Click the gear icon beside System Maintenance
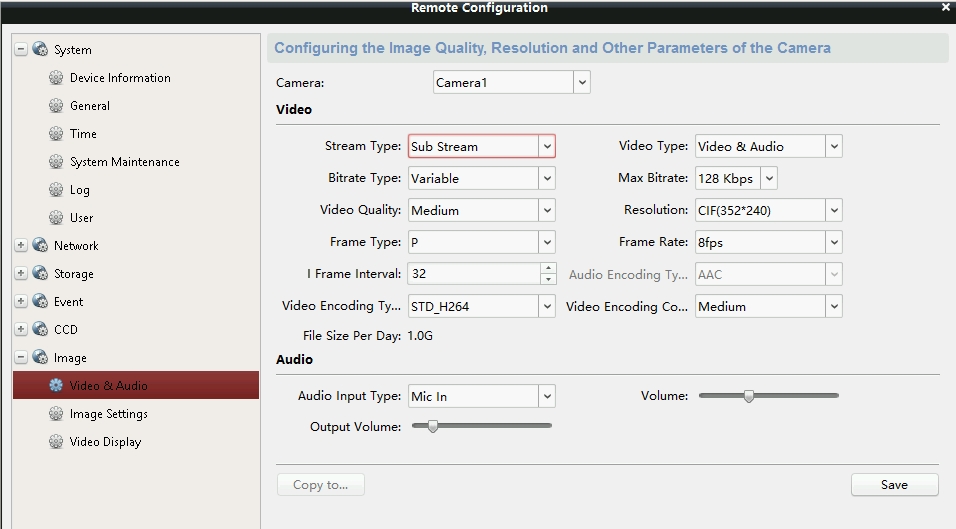956x529 pixels. pyautogui.click(x=56, y=162)
